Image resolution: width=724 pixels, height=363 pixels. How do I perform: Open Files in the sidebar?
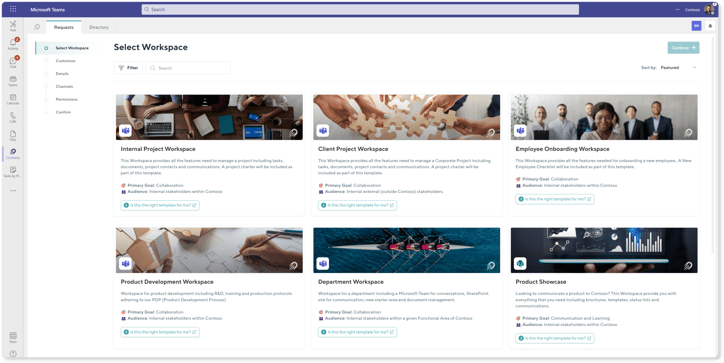click(x=13, y=135)
